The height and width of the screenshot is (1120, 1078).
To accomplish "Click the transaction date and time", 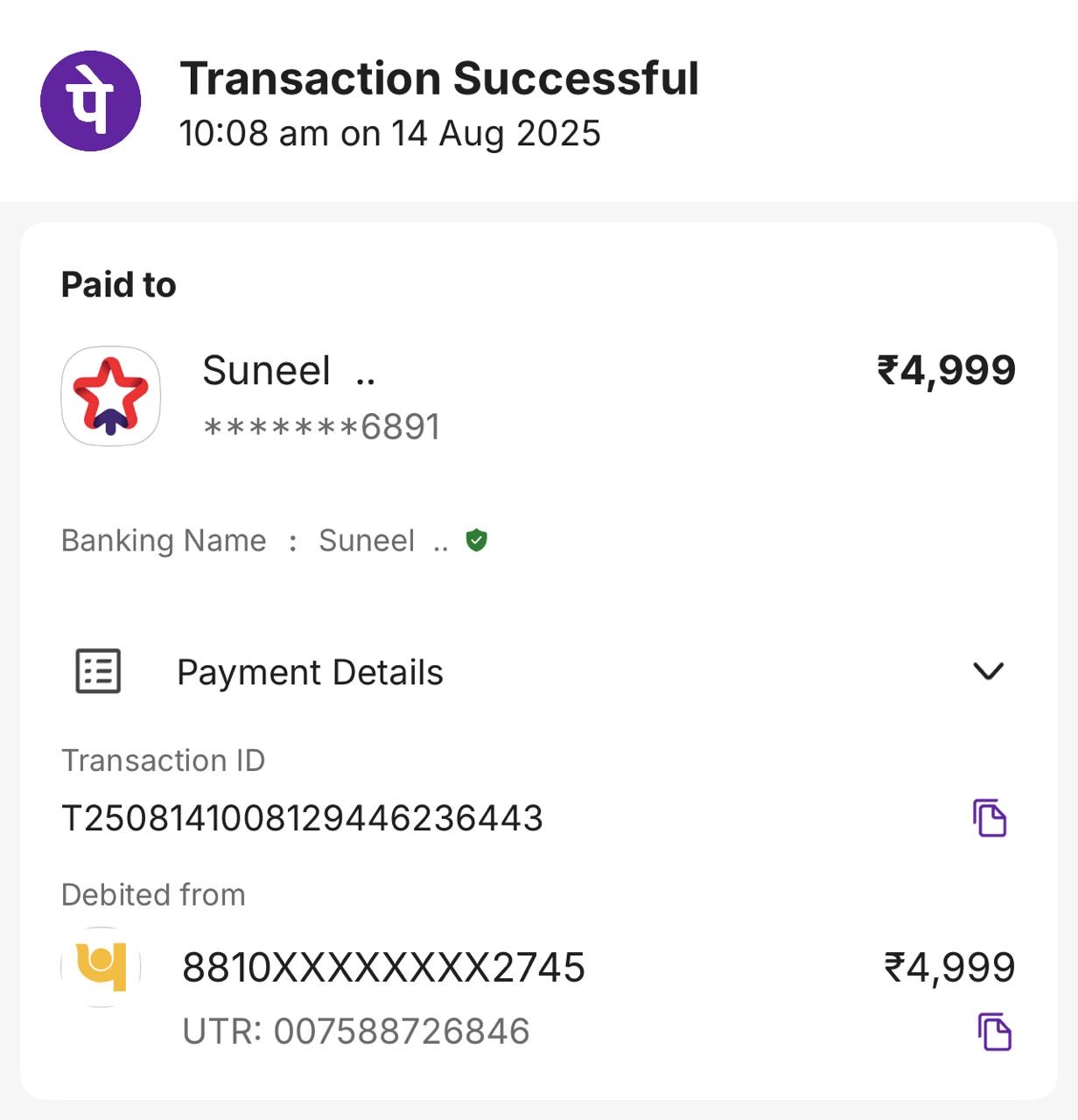I will [389, 134].
